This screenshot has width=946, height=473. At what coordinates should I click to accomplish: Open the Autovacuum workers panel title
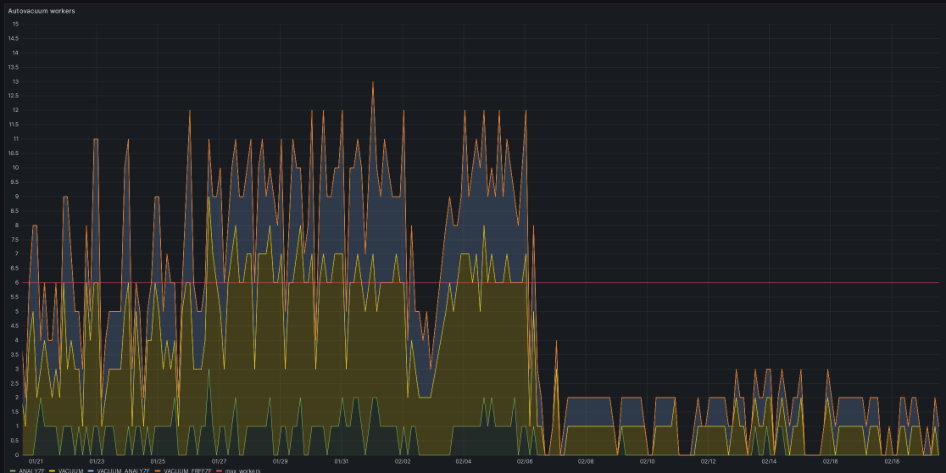pyautogui.click(x=42, y=11)
